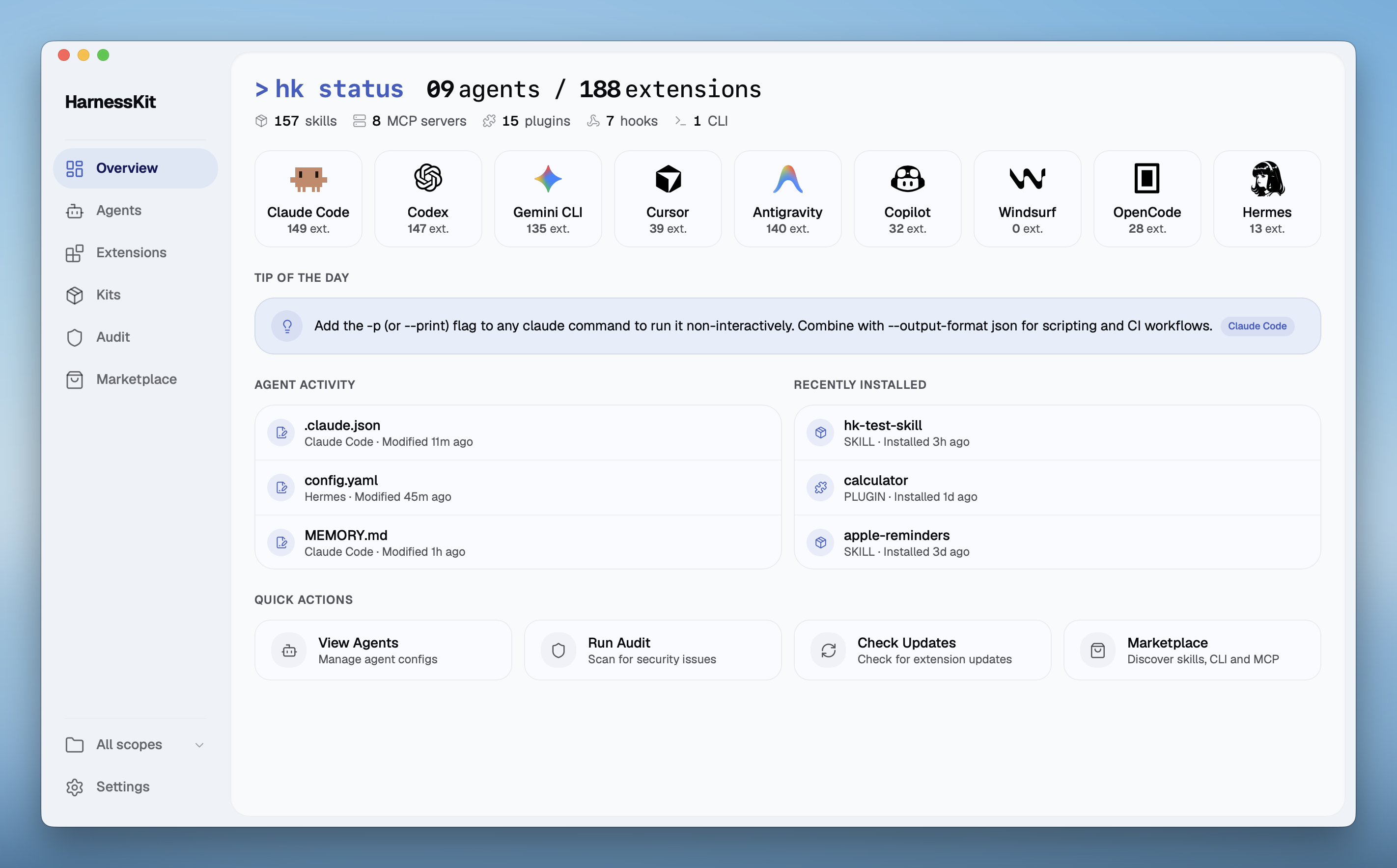Click the robot icon in View Agents action
Screen dimensions: 1397x868
(x=289, y=651)
